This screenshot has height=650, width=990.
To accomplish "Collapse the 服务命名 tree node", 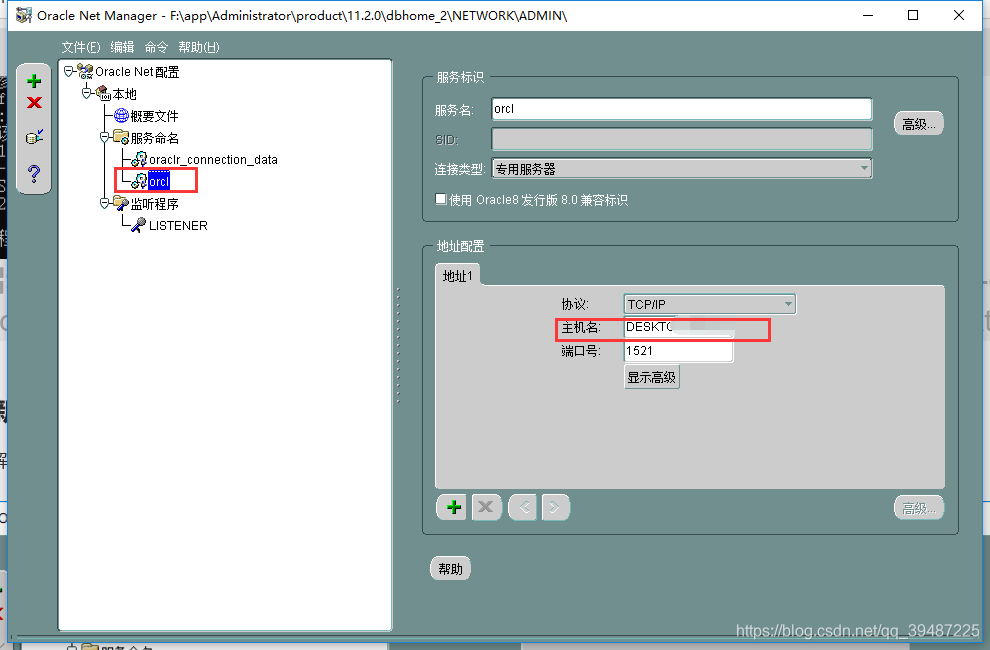I will pyautogui.click(x=104, y=137).
